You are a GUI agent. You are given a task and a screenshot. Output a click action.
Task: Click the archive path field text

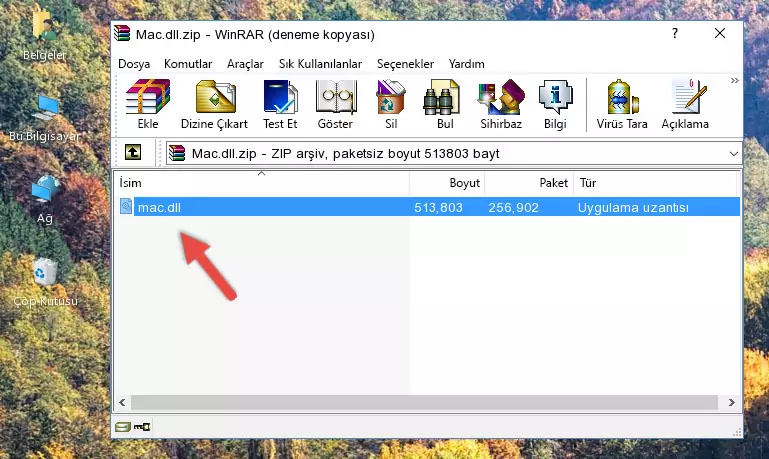click(345, 153)
